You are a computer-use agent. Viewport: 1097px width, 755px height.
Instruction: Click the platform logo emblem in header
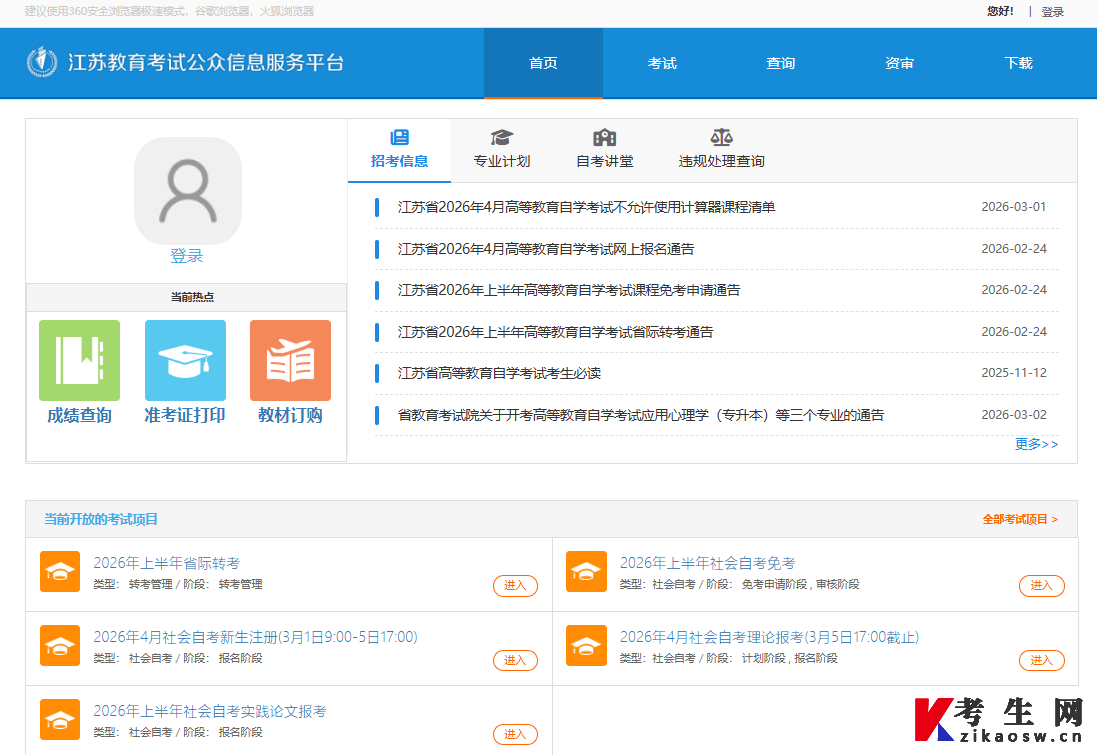point(42,62)
